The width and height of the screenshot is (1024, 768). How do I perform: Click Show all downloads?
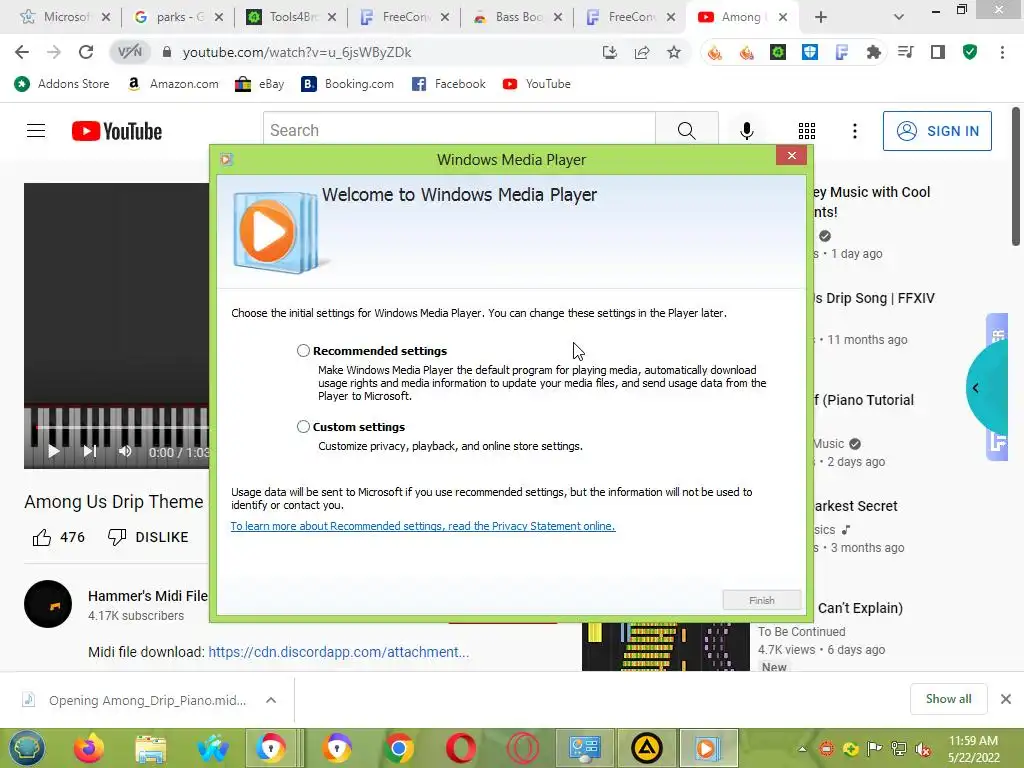pyautogui.click(x=948, y=699)
